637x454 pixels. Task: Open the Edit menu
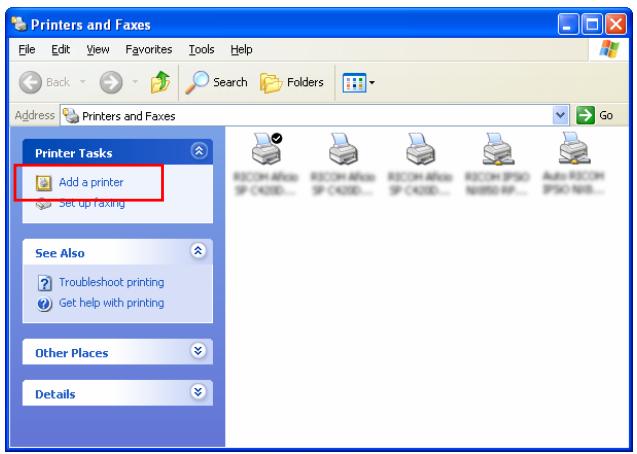61,50
